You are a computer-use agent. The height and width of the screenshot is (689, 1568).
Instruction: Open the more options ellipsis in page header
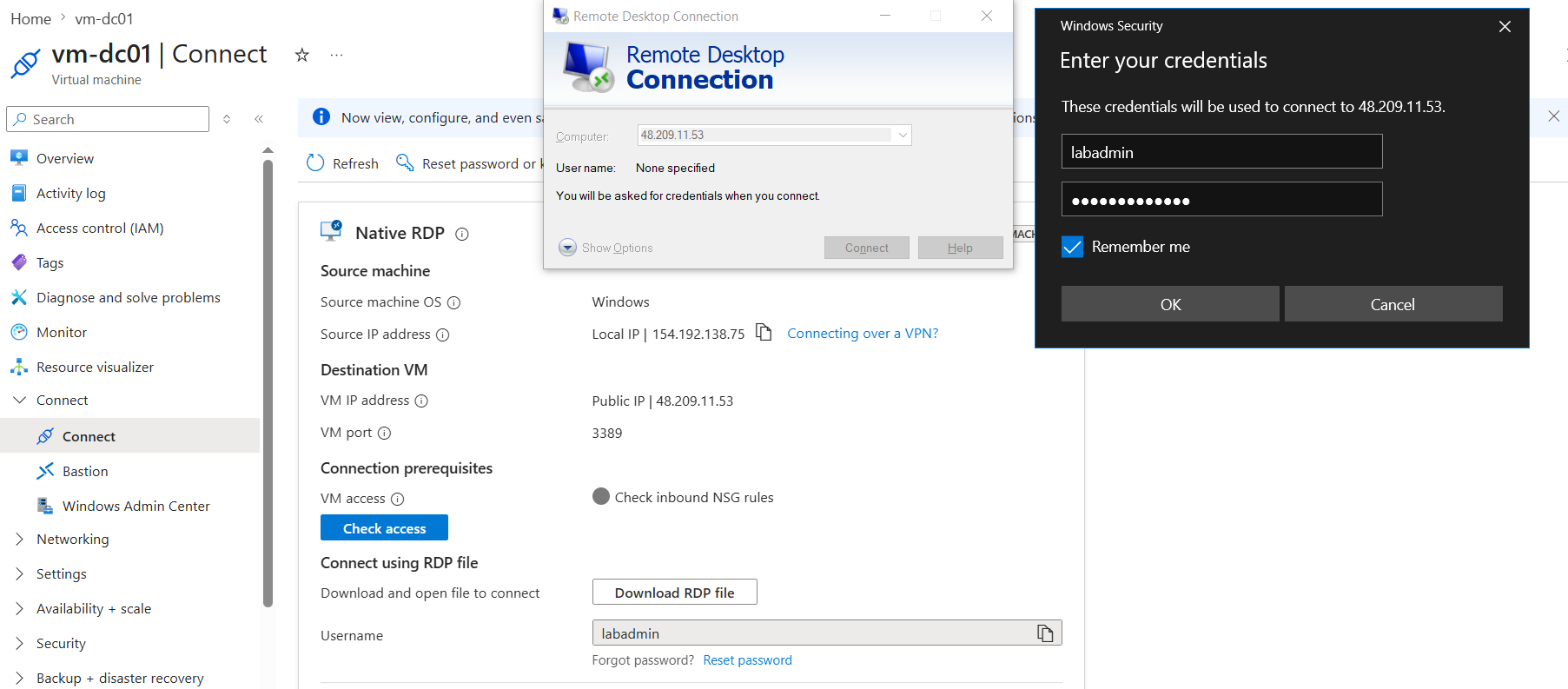pyautogui.click(x=337, y=55)
